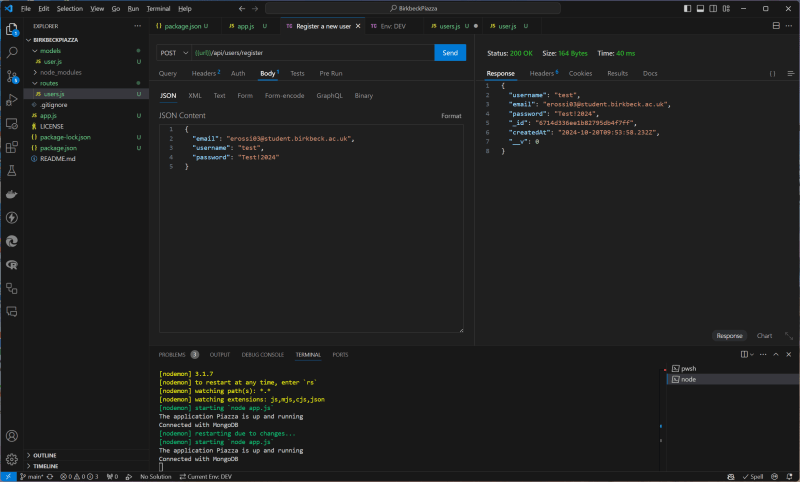
Task: Format the JSON content
Action: point(451,116)
